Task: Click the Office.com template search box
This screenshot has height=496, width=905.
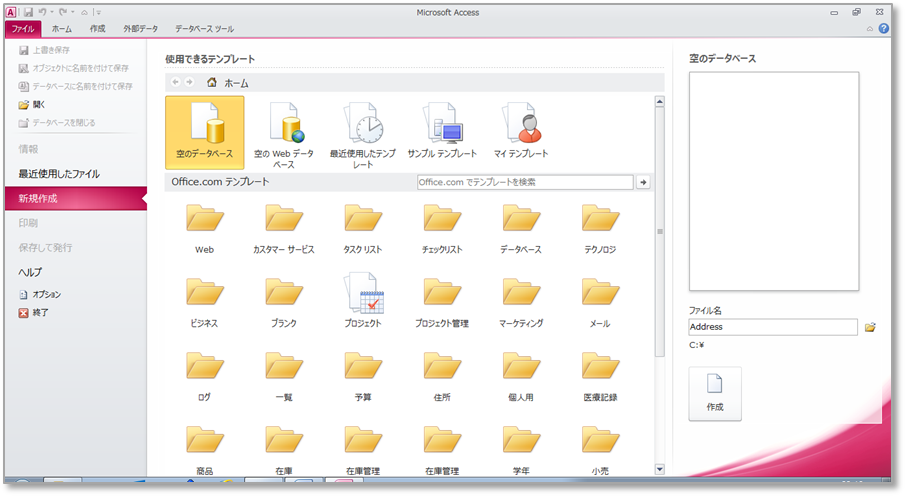Action: [525, 182]
